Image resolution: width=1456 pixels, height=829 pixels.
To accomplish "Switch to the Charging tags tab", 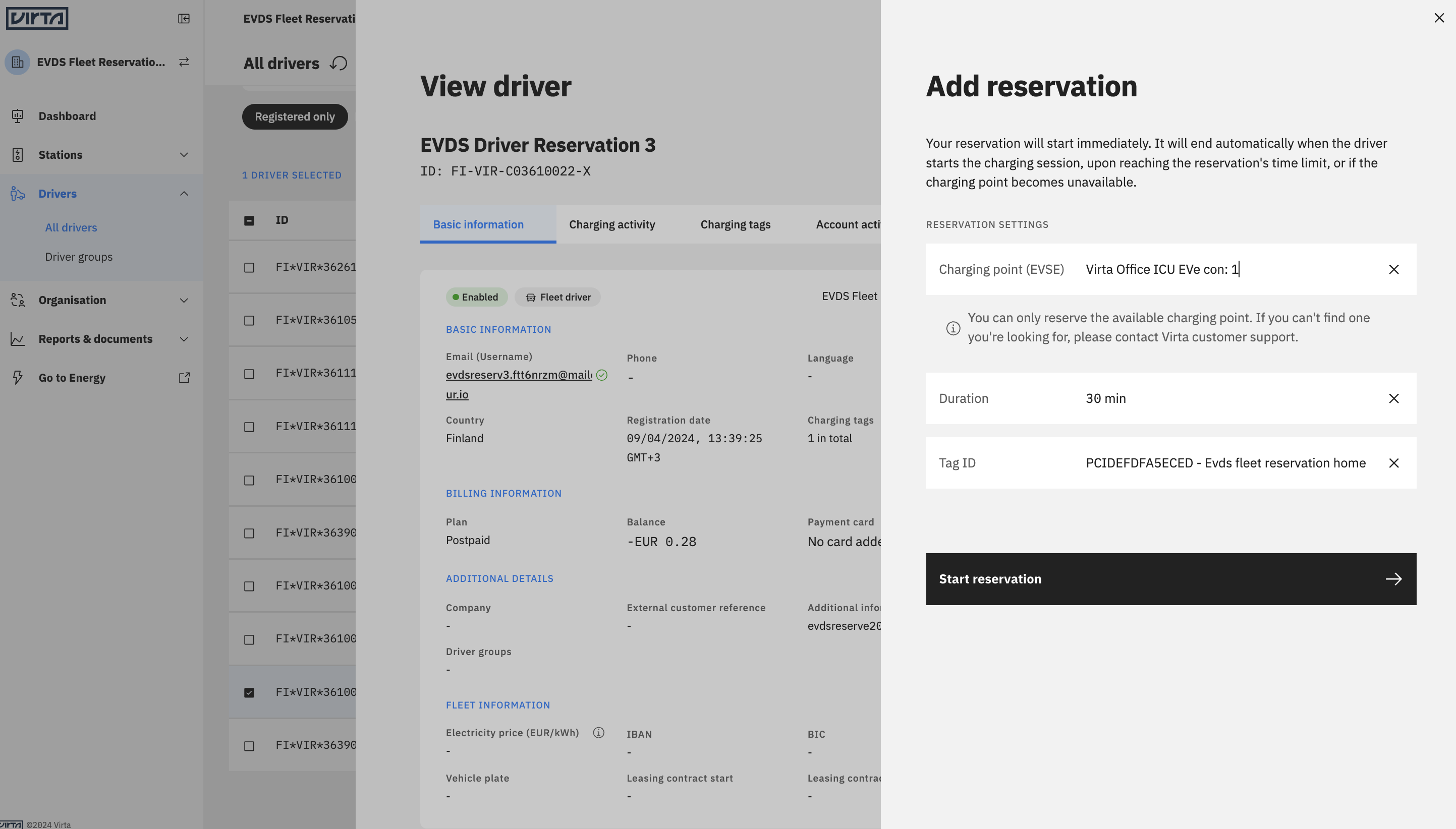I will click(736, 224).
